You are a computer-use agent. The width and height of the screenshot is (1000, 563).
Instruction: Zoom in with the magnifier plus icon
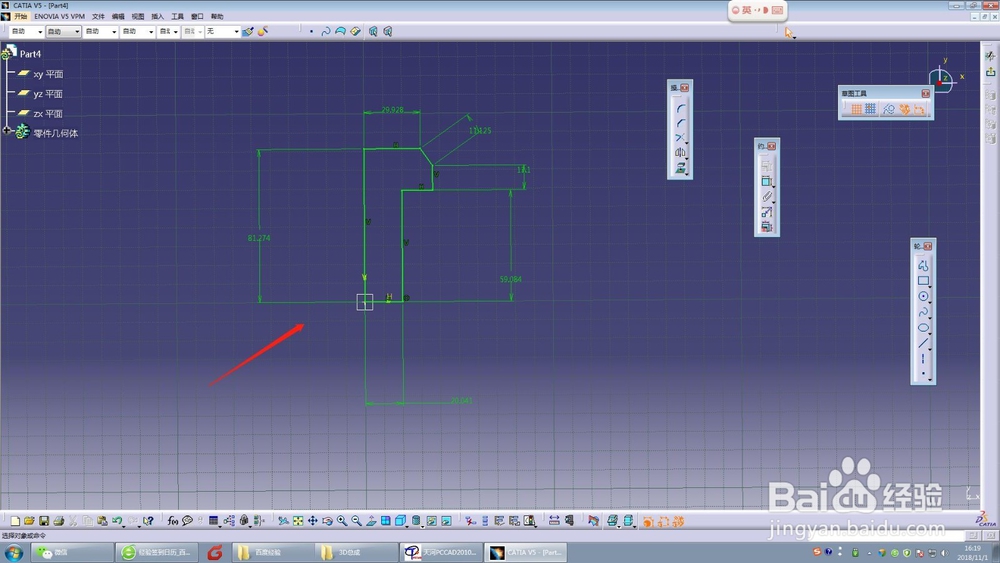tap(342, 521)
